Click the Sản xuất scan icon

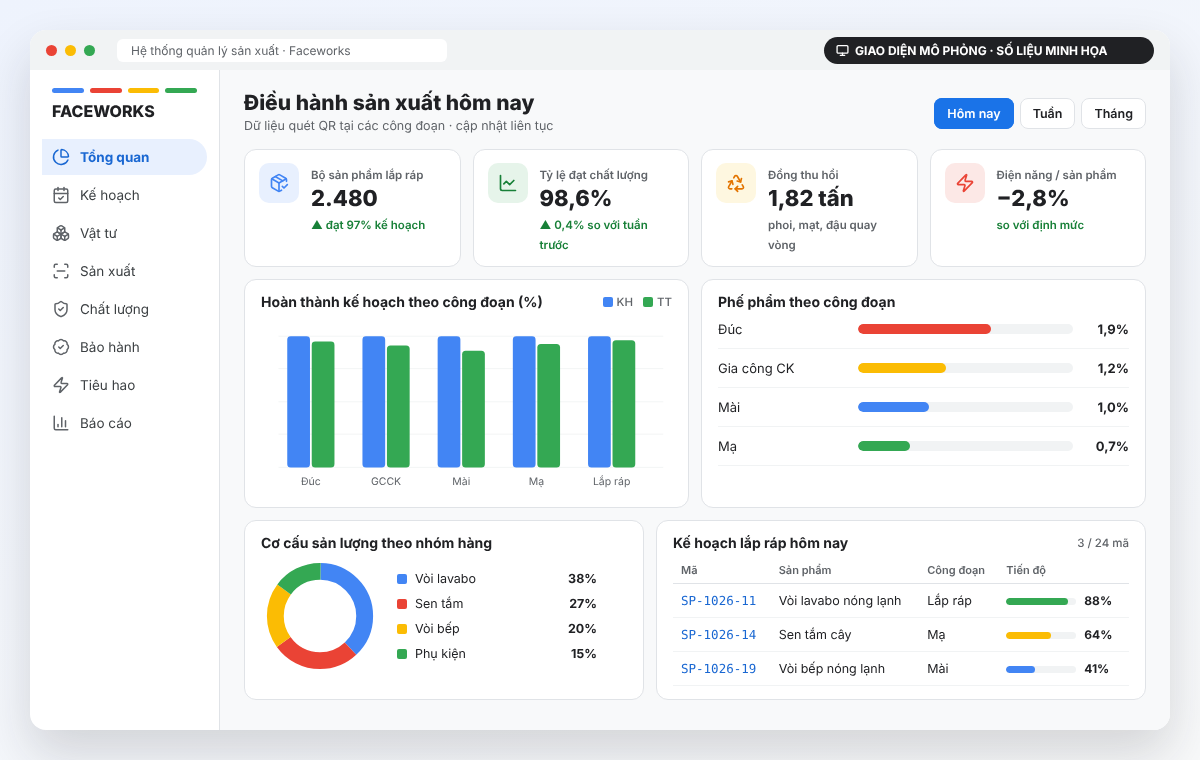[61, 271]
